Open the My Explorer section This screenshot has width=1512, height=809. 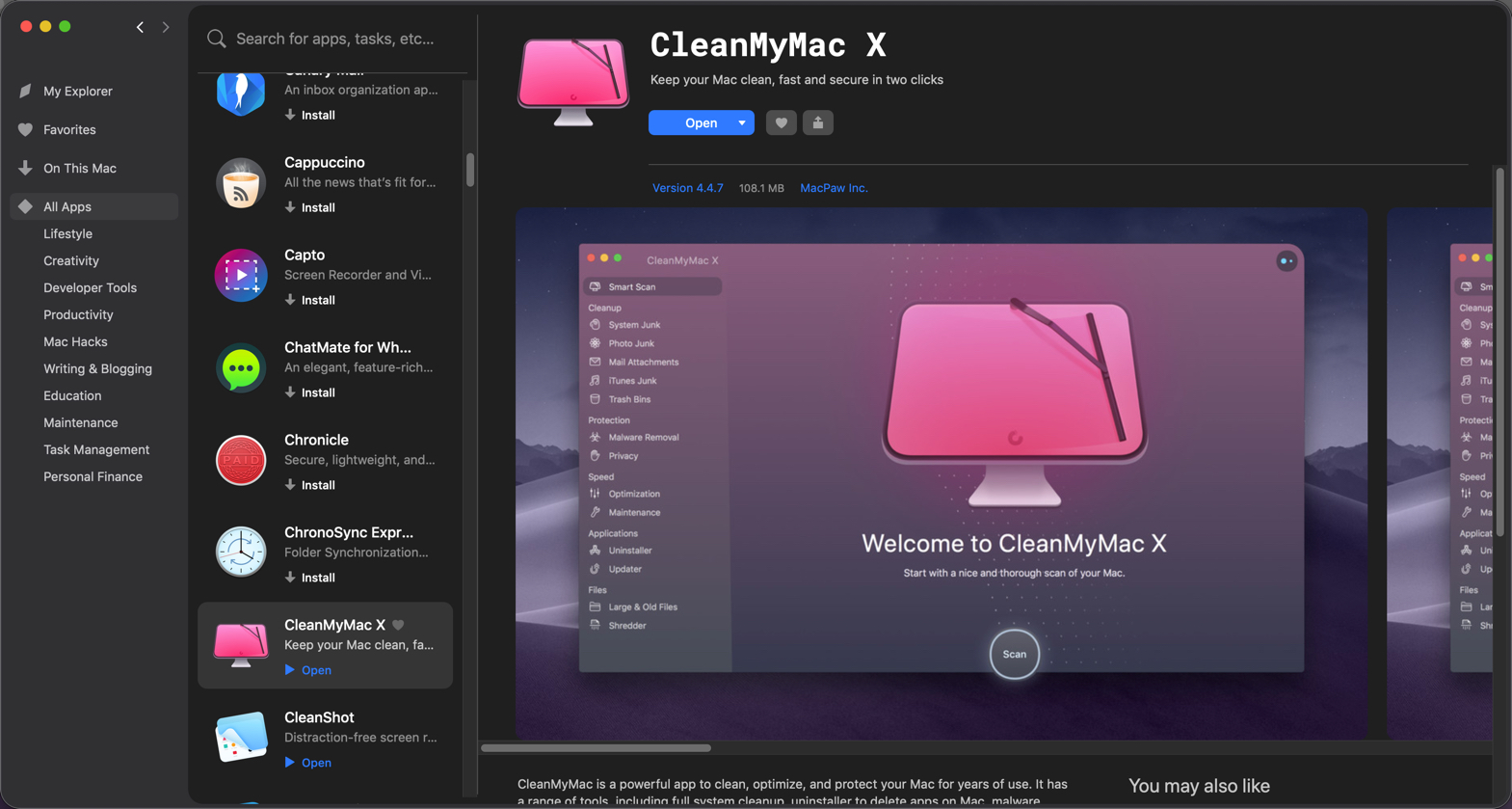[78, 91]
